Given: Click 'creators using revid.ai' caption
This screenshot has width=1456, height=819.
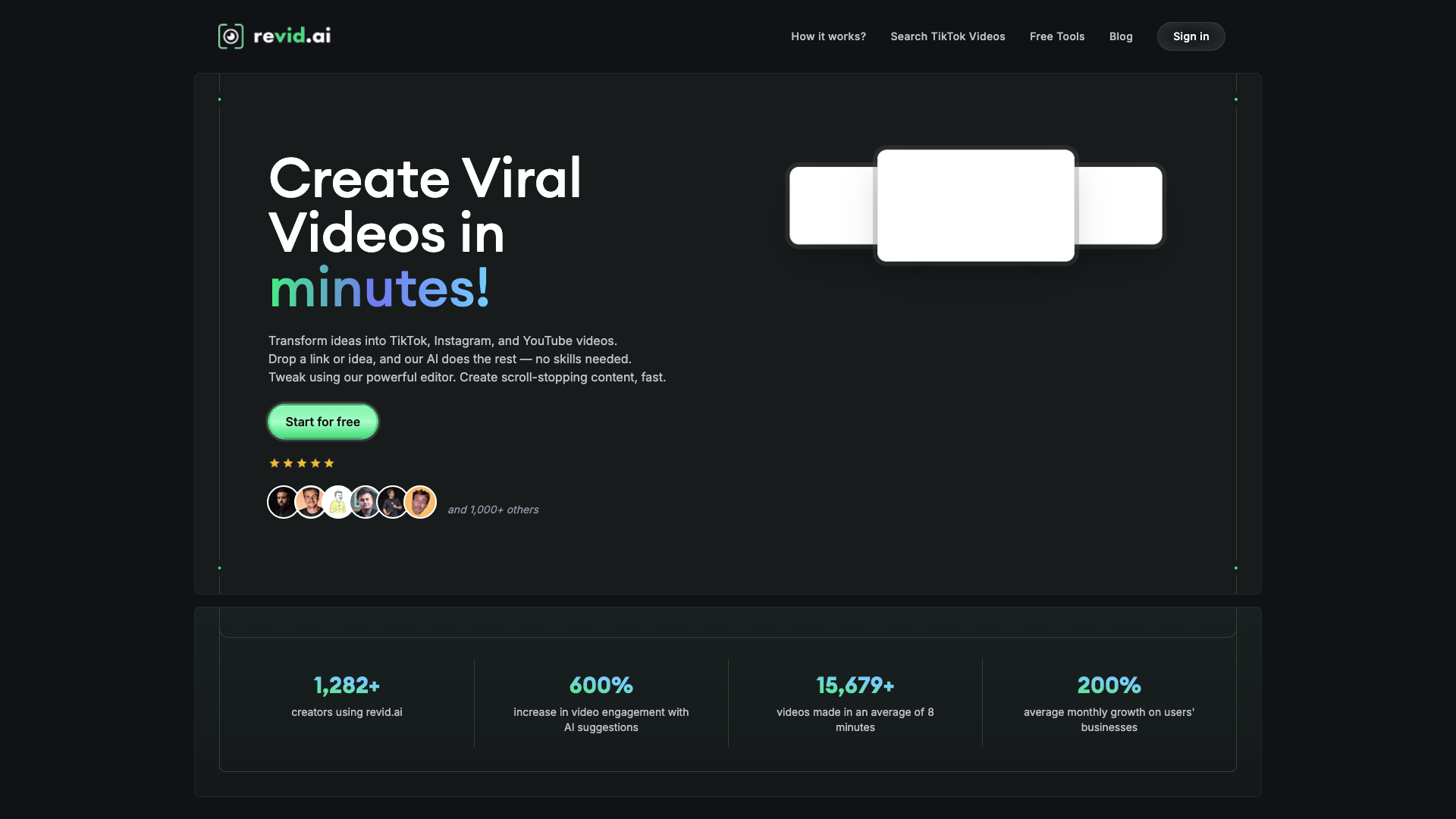Looking at the screenshot, I should pos(347,712).
